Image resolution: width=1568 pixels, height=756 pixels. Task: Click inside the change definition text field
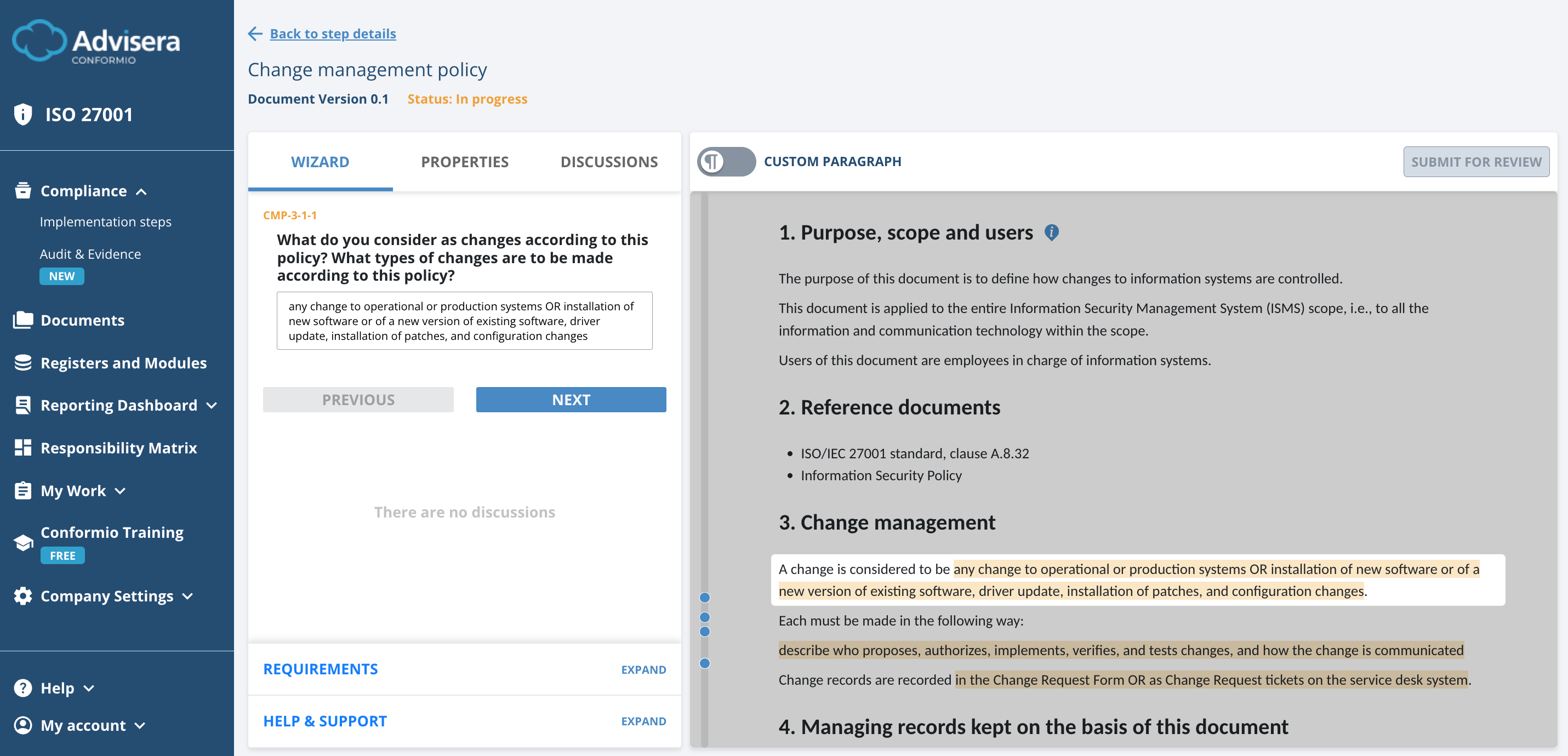(x=464, y=321)
